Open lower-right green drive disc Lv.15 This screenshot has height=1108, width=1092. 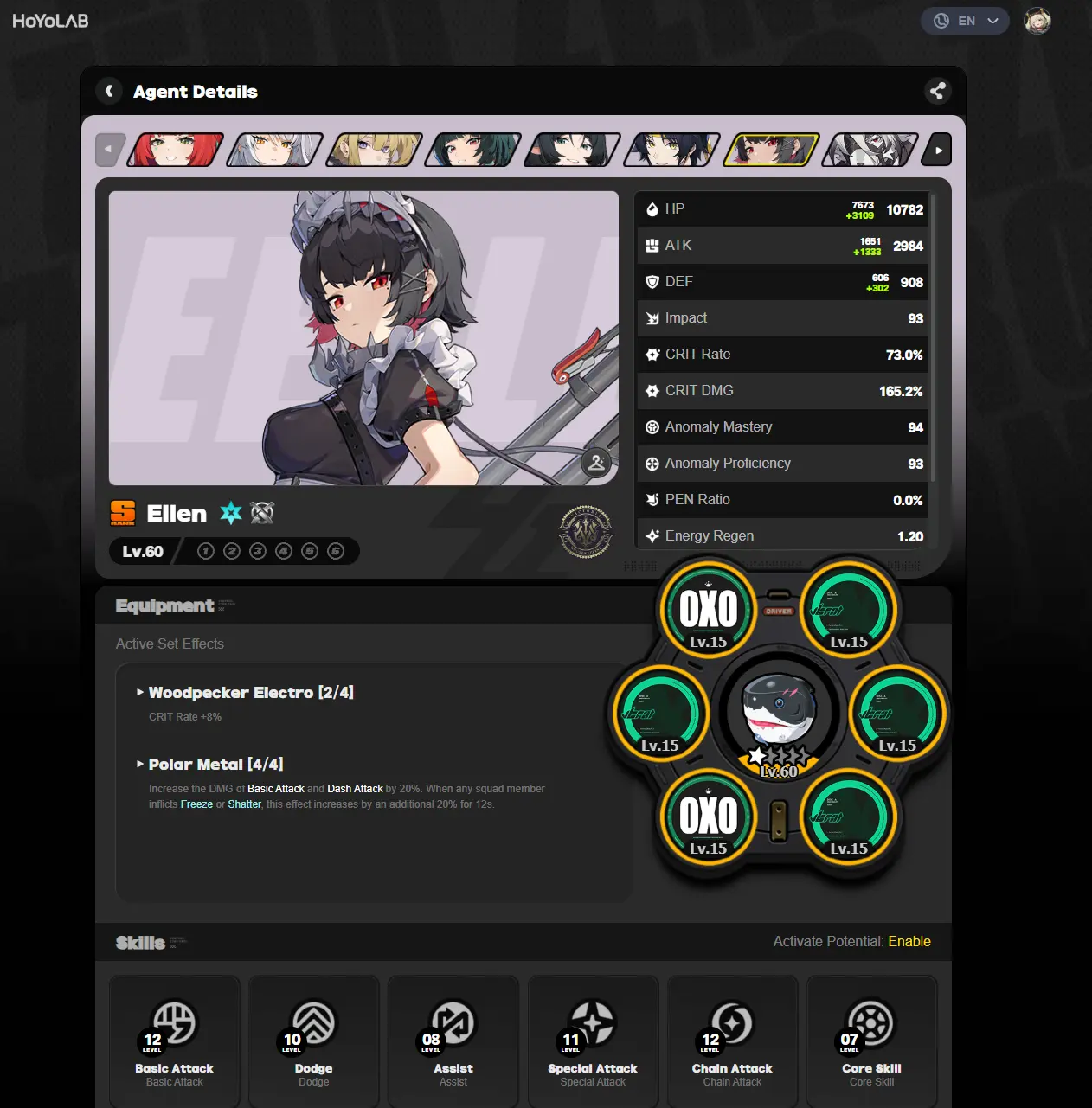pyautogui.click(x=849, y=817)
